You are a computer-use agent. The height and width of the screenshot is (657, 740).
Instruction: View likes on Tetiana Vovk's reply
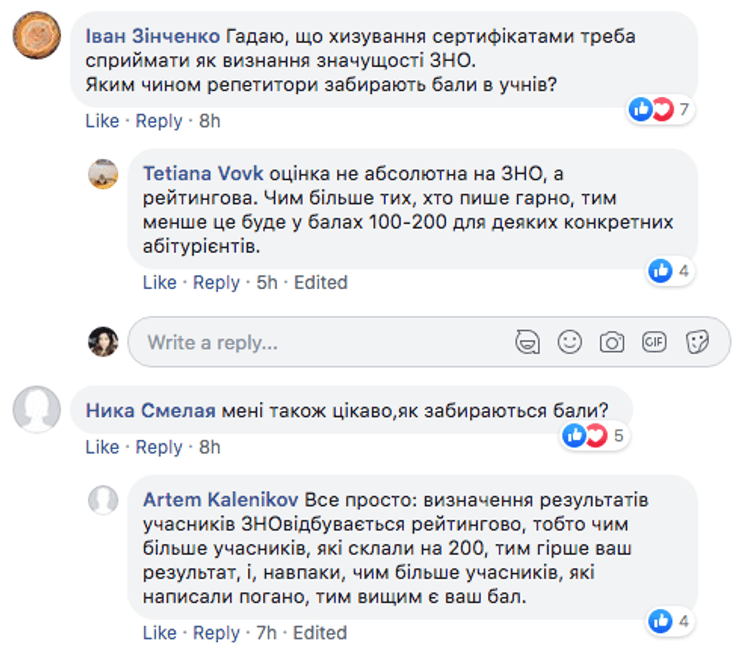click(670, 270)
